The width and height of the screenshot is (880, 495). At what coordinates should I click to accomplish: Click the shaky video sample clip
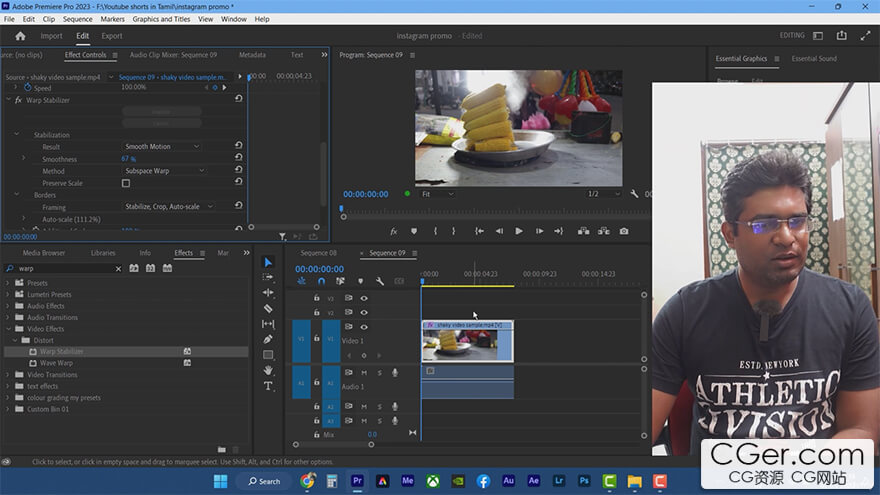pos(468,341)
